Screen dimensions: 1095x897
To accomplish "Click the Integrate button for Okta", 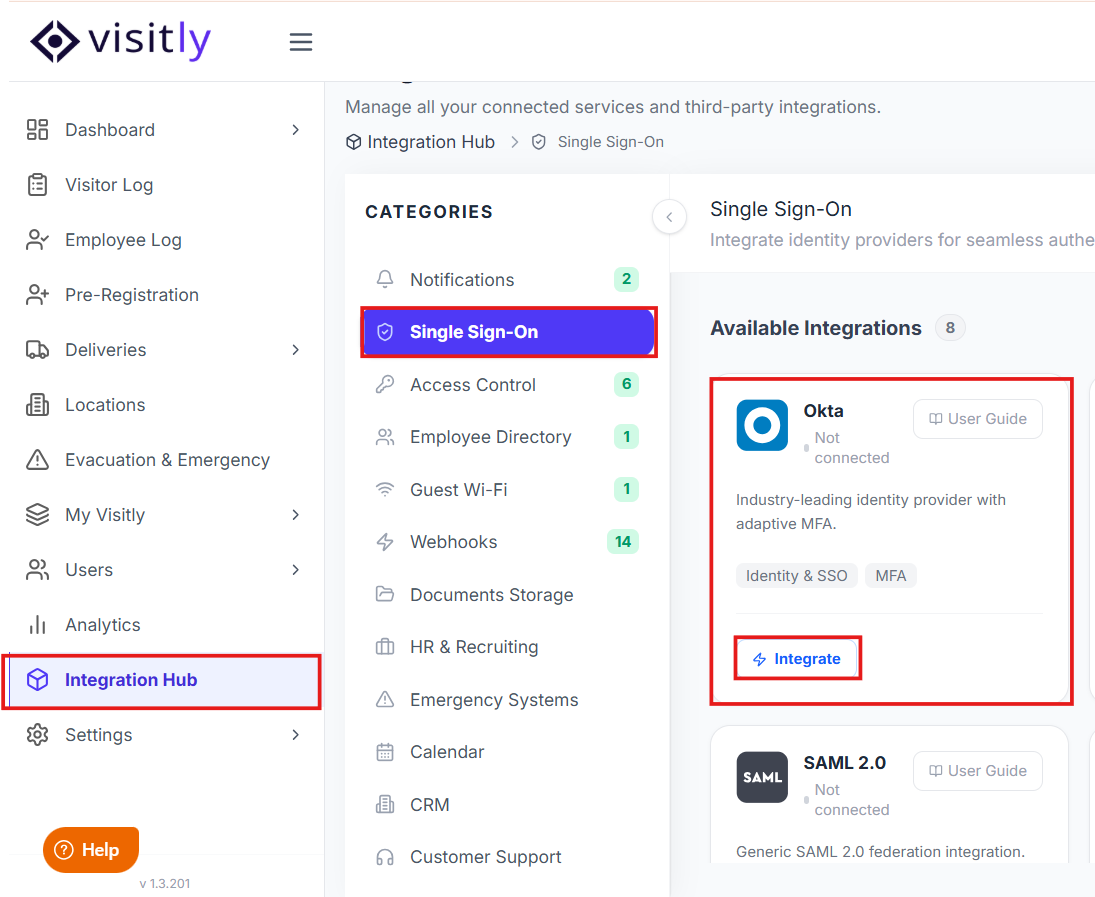I will click(797, 659).
